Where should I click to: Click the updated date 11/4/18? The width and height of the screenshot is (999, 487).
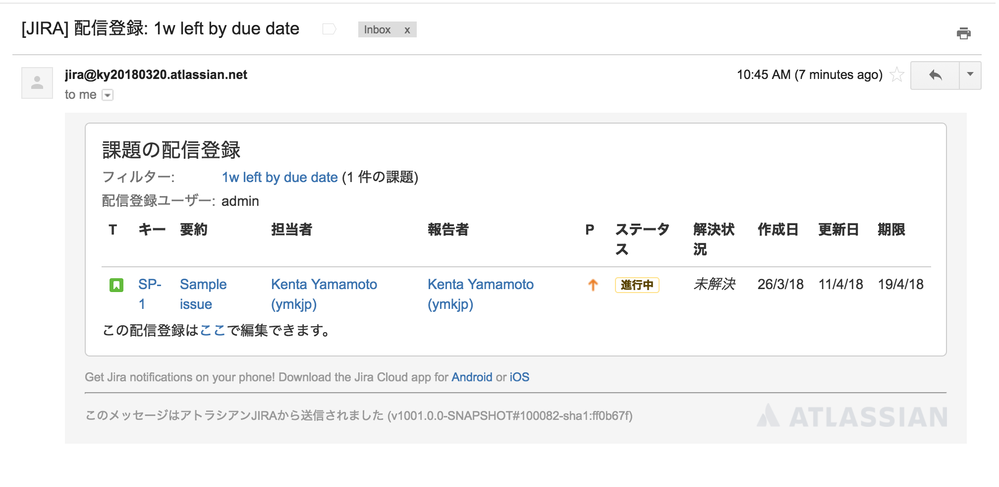840,284
